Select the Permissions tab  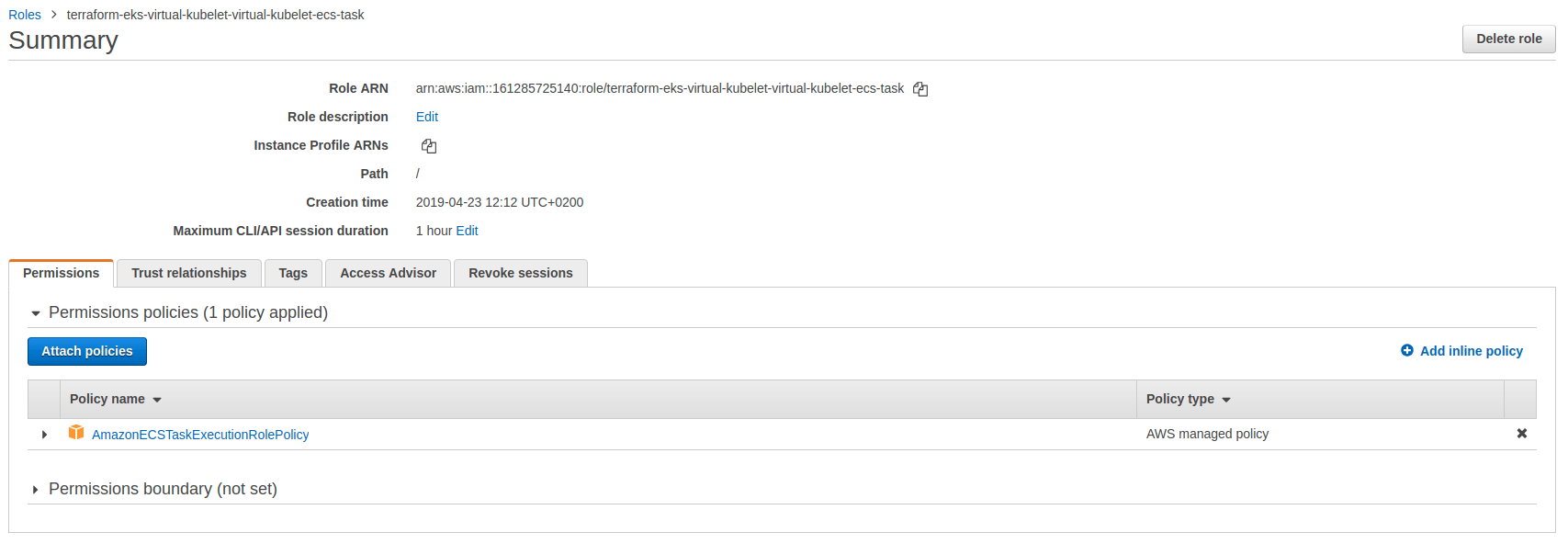point(61,273)
